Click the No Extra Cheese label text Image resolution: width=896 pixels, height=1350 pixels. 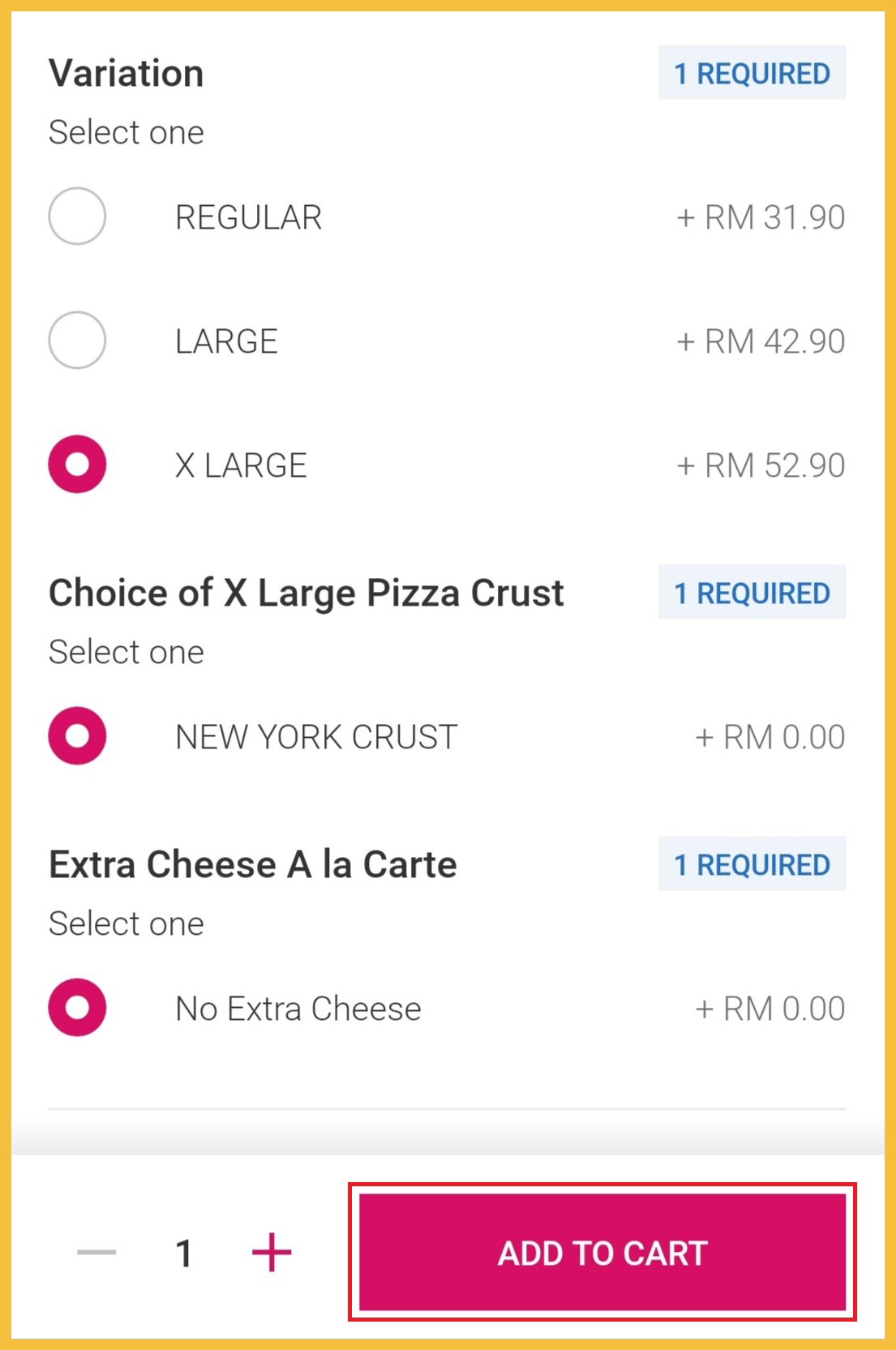[x=298, y=1009]
